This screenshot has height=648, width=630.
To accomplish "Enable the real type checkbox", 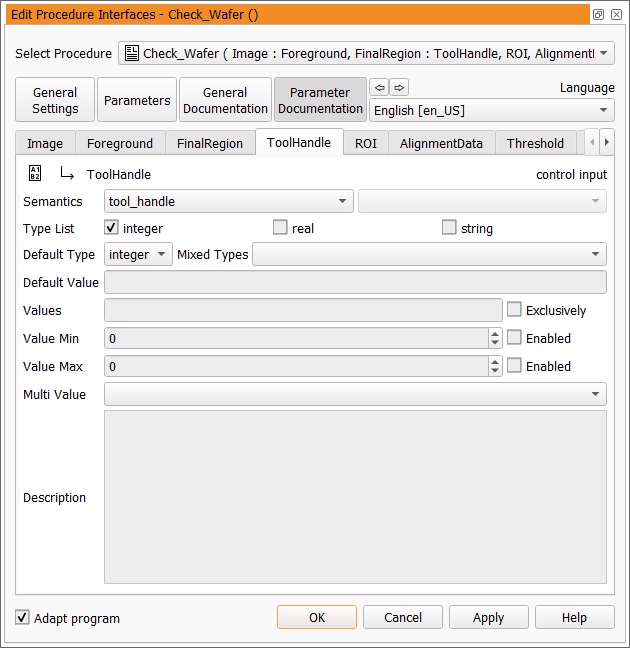I will click(280, 228).
